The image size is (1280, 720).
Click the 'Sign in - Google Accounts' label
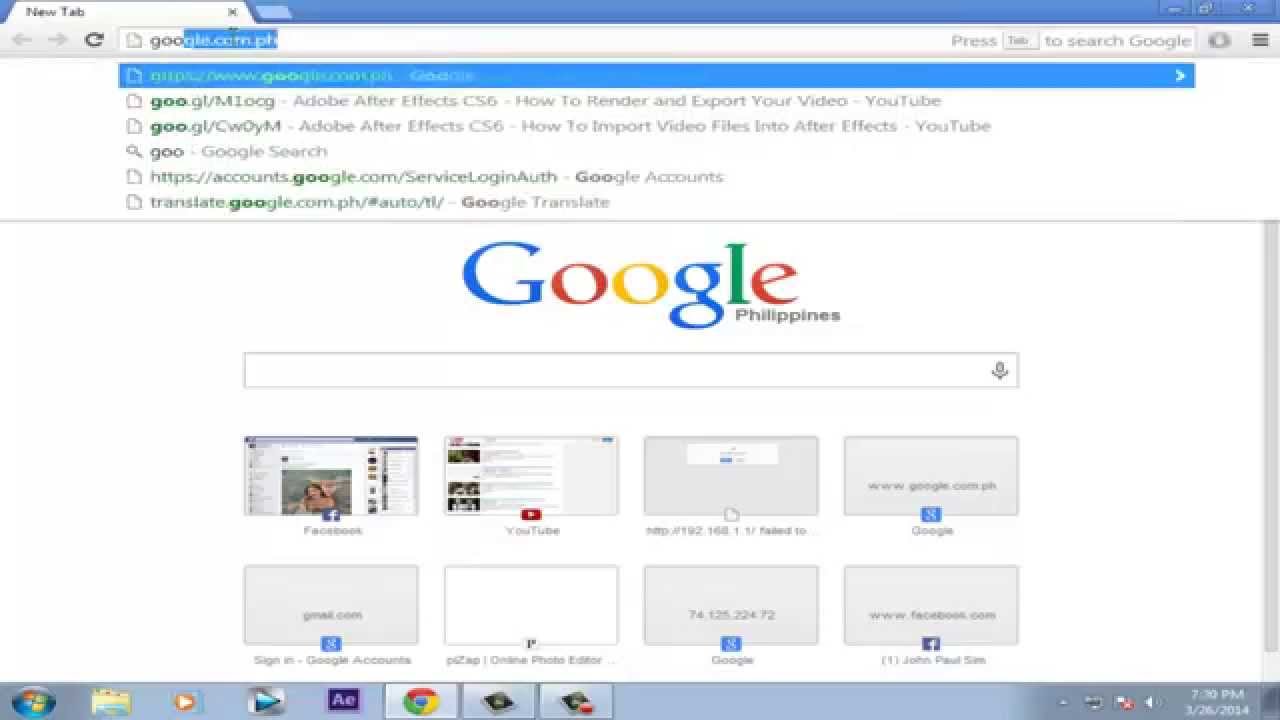pyautogui.click(x=332, y=660)
